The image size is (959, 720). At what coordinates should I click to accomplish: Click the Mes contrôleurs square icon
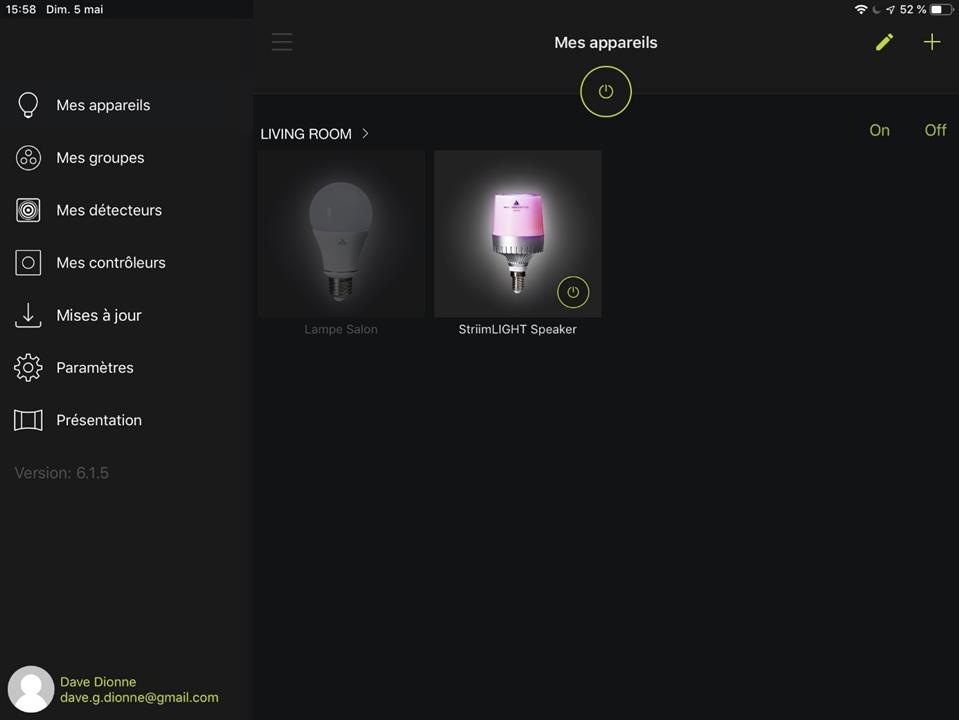[x=28, y=263]
